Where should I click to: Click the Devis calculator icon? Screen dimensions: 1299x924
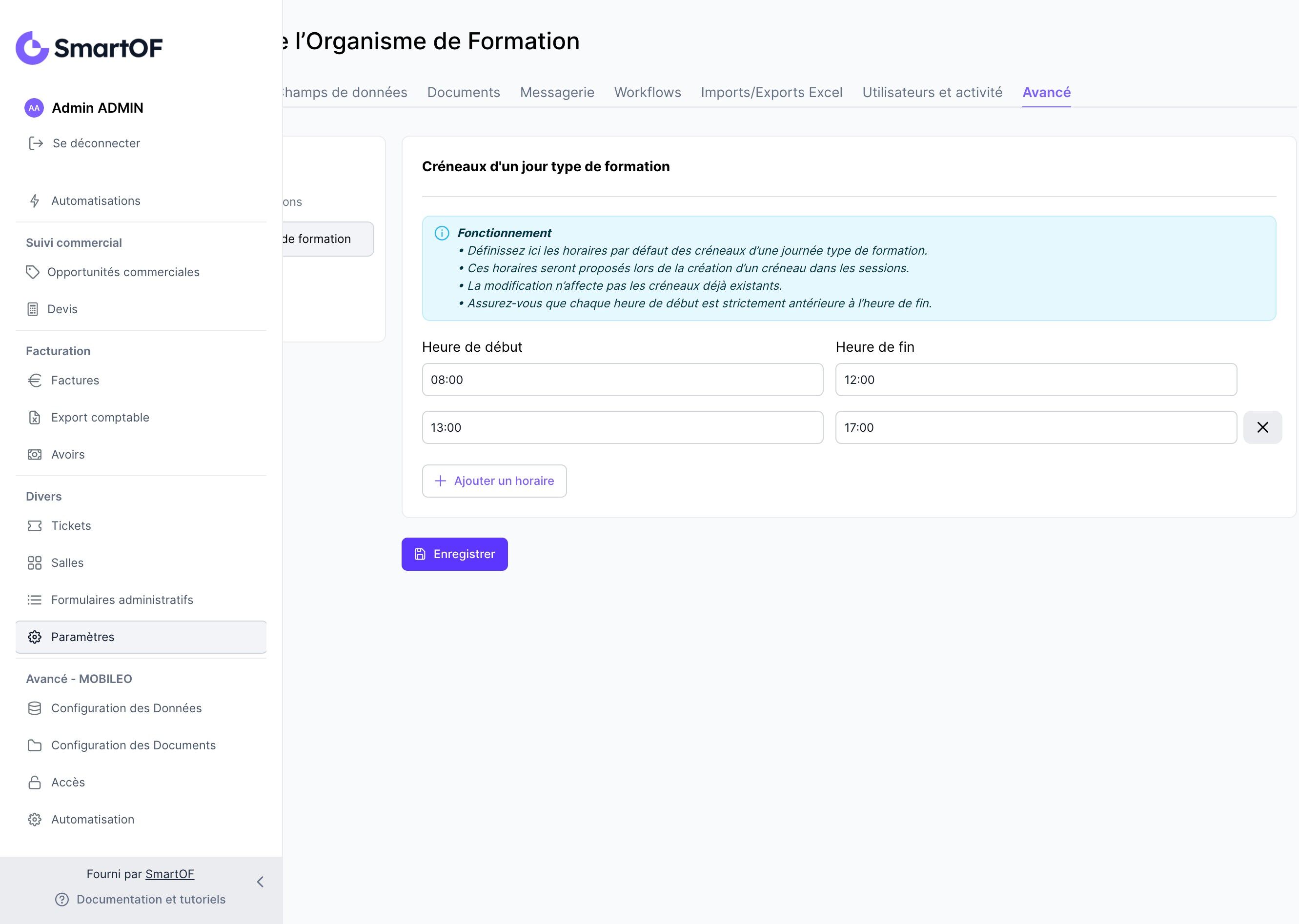pyautogui.click(x=33, y=309)
